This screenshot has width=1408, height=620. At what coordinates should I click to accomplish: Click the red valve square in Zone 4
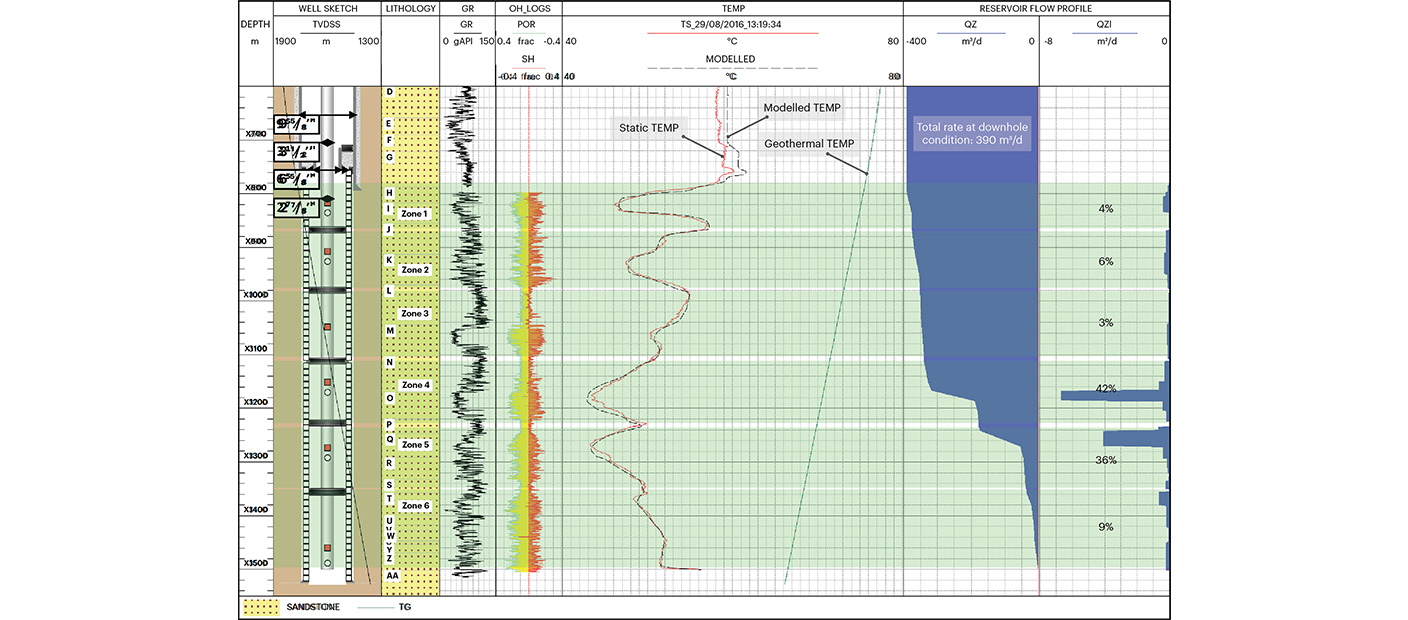[327, 382]
